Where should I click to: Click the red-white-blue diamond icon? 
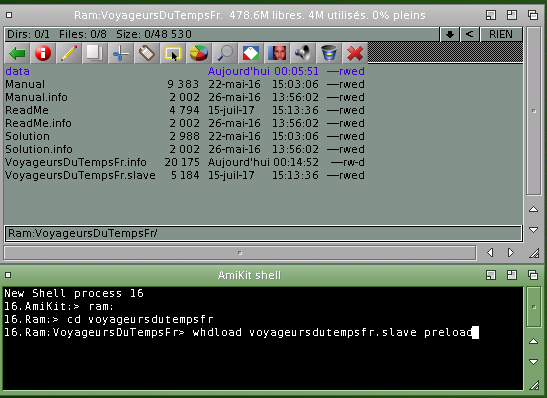pos(250,53)
